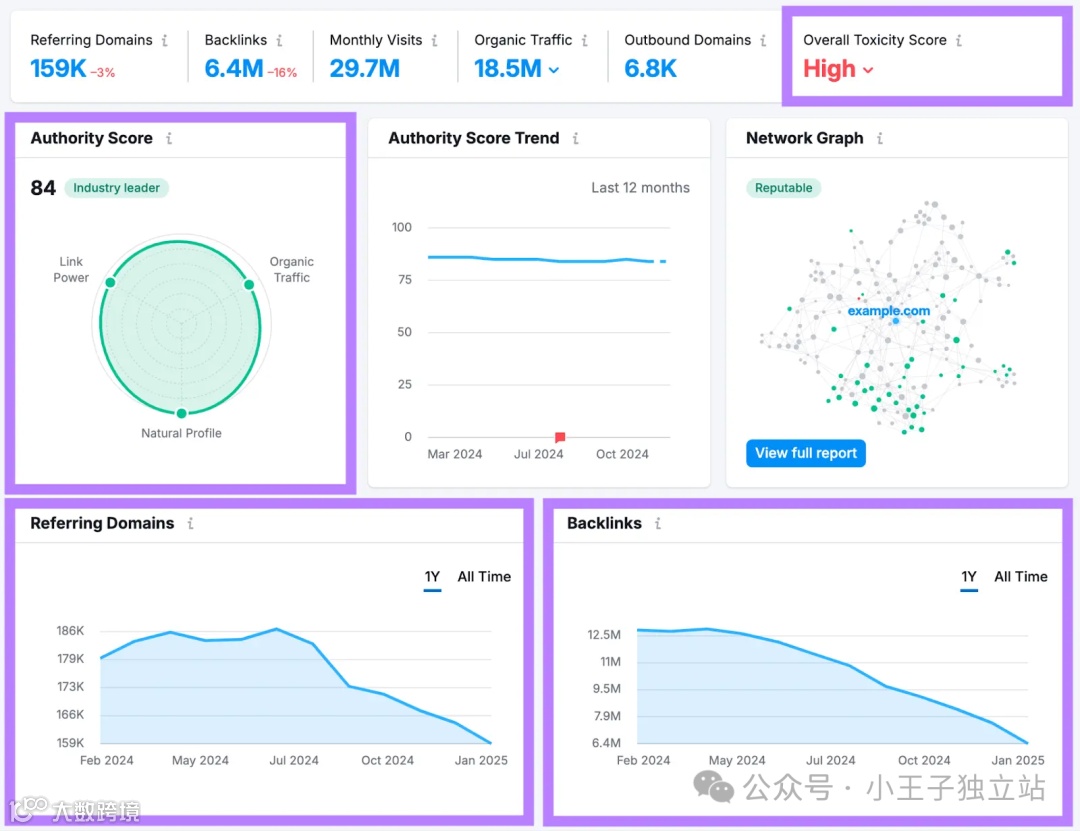Click the Industry leader badge
This screenshot has width=1080, height=831.
tap(116, 188)
